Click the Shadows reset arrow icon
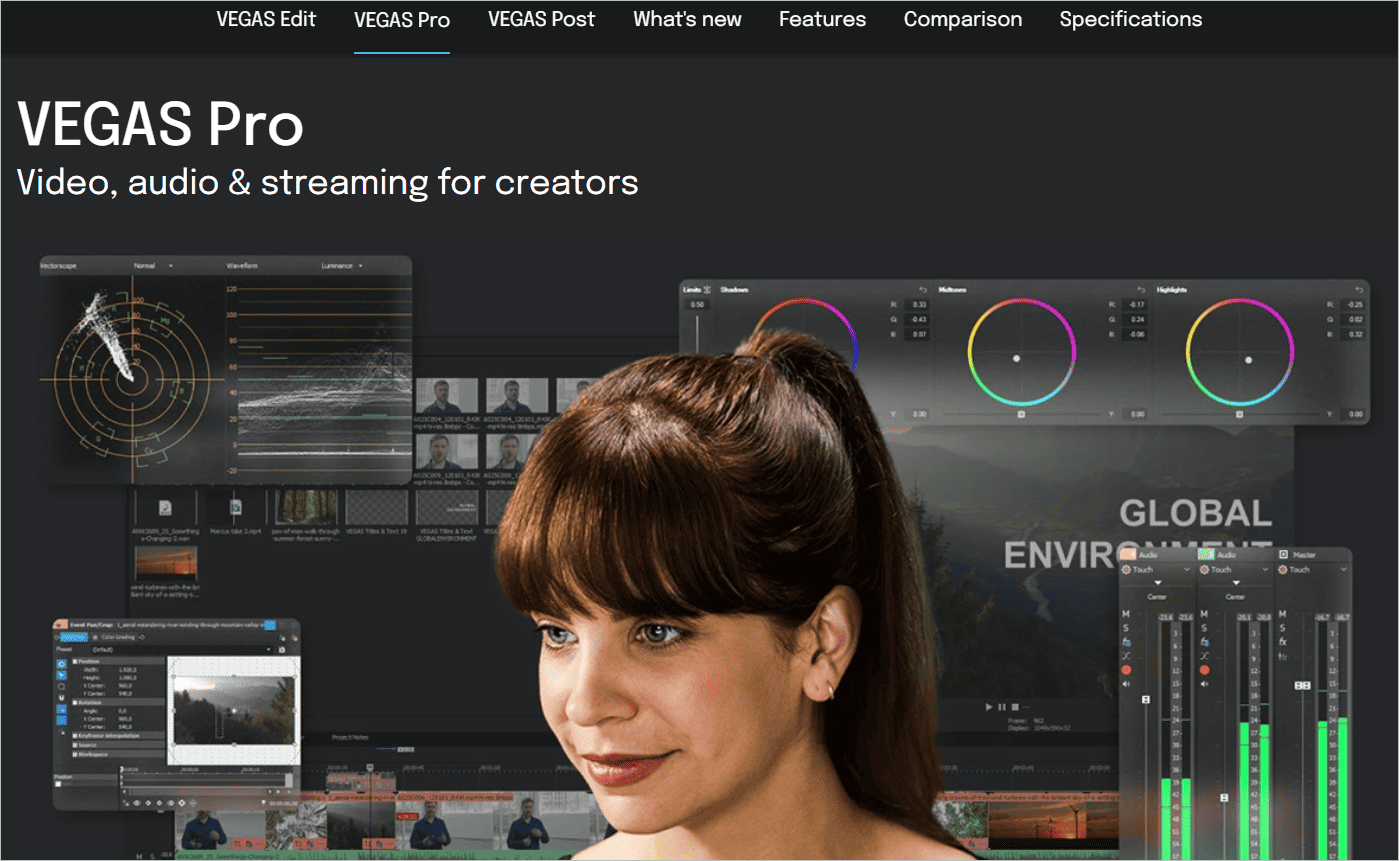1399x861 pixels. (920, 289)
